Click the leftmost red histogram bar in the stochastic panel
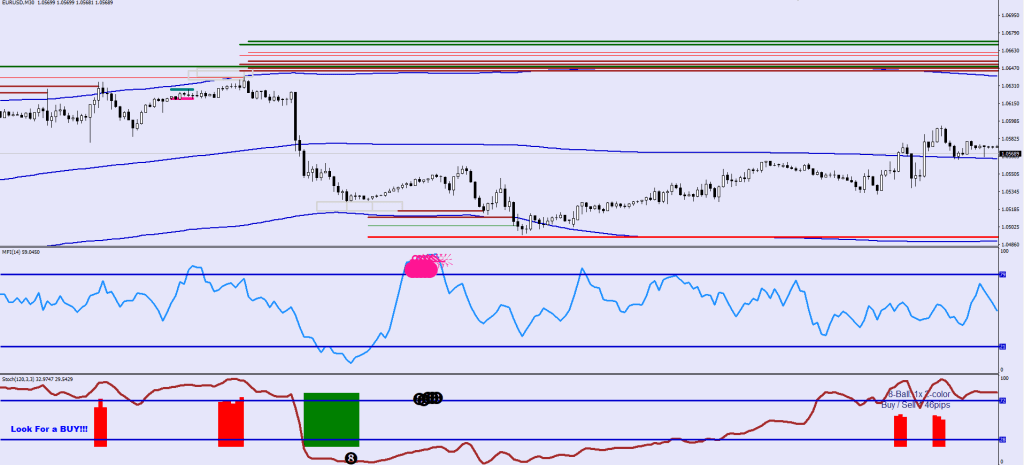Viewport: 1024px width, 465px height. [x=100, y=425]
